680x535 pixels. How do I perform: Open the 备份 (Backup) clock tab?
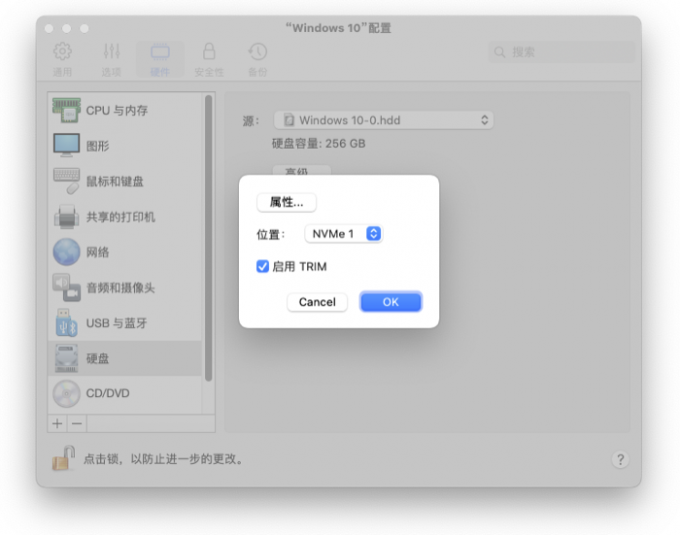point(258,59)
